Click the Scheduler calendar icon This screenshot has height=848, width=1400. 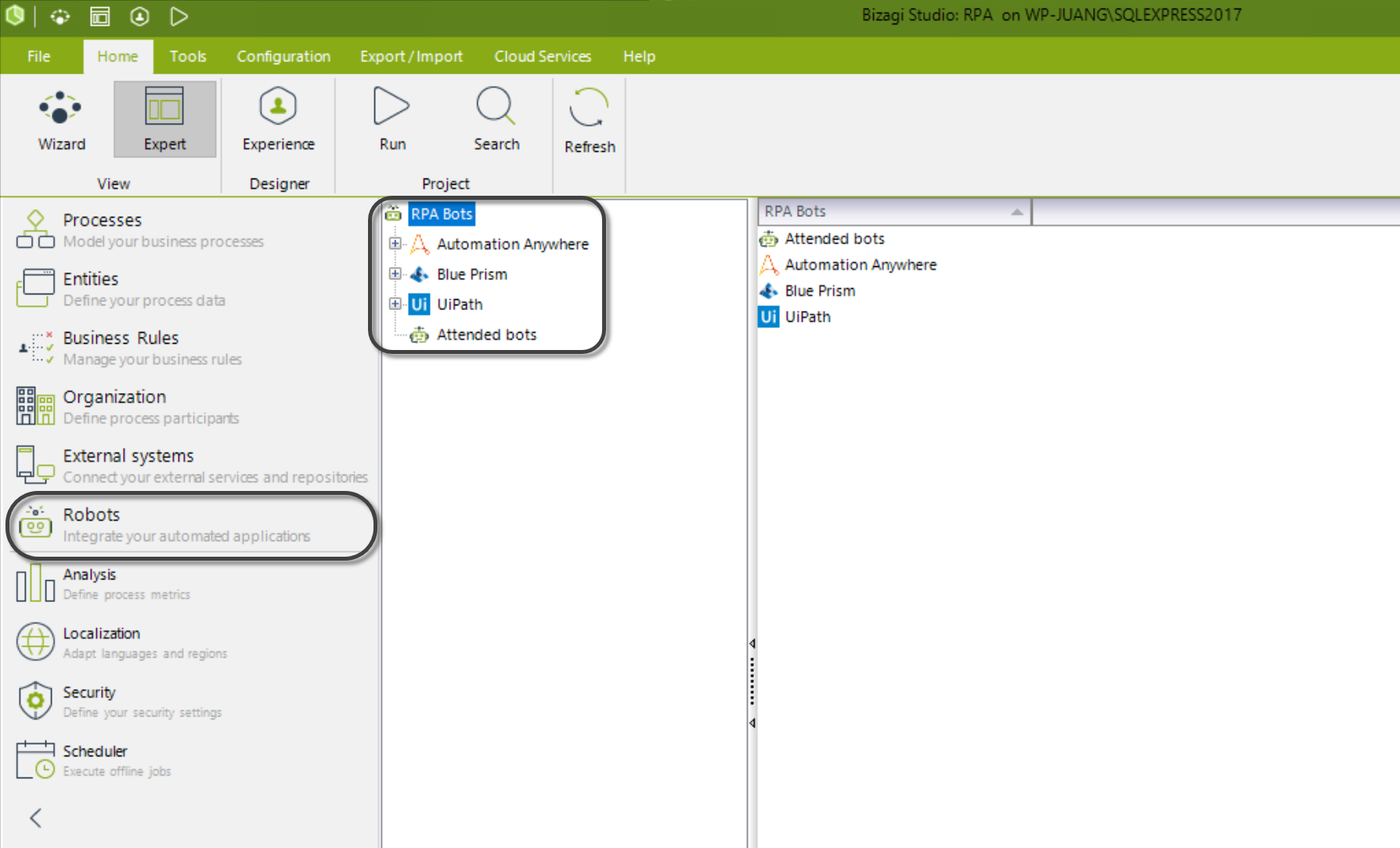tap(35, 760)
